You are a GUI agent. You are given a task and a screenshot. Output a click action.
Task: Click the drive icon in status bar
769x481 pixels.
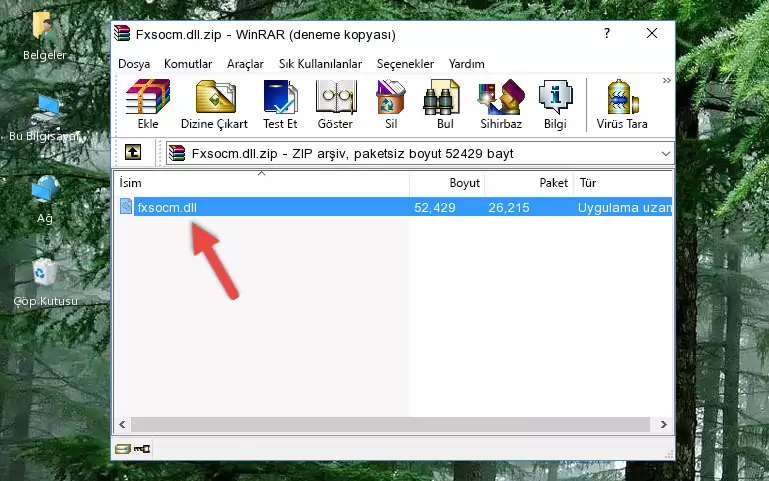click(x=123, y=449)
